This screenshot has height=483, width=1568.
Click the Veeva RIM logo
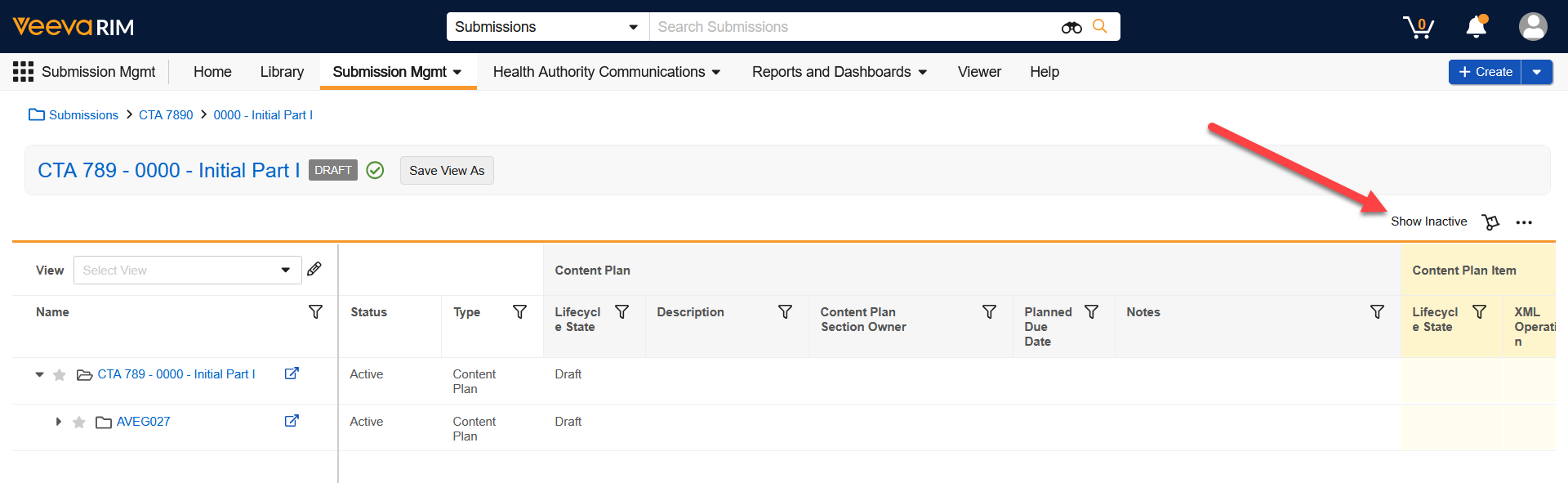pyautogui.click(x=73, y=27)
